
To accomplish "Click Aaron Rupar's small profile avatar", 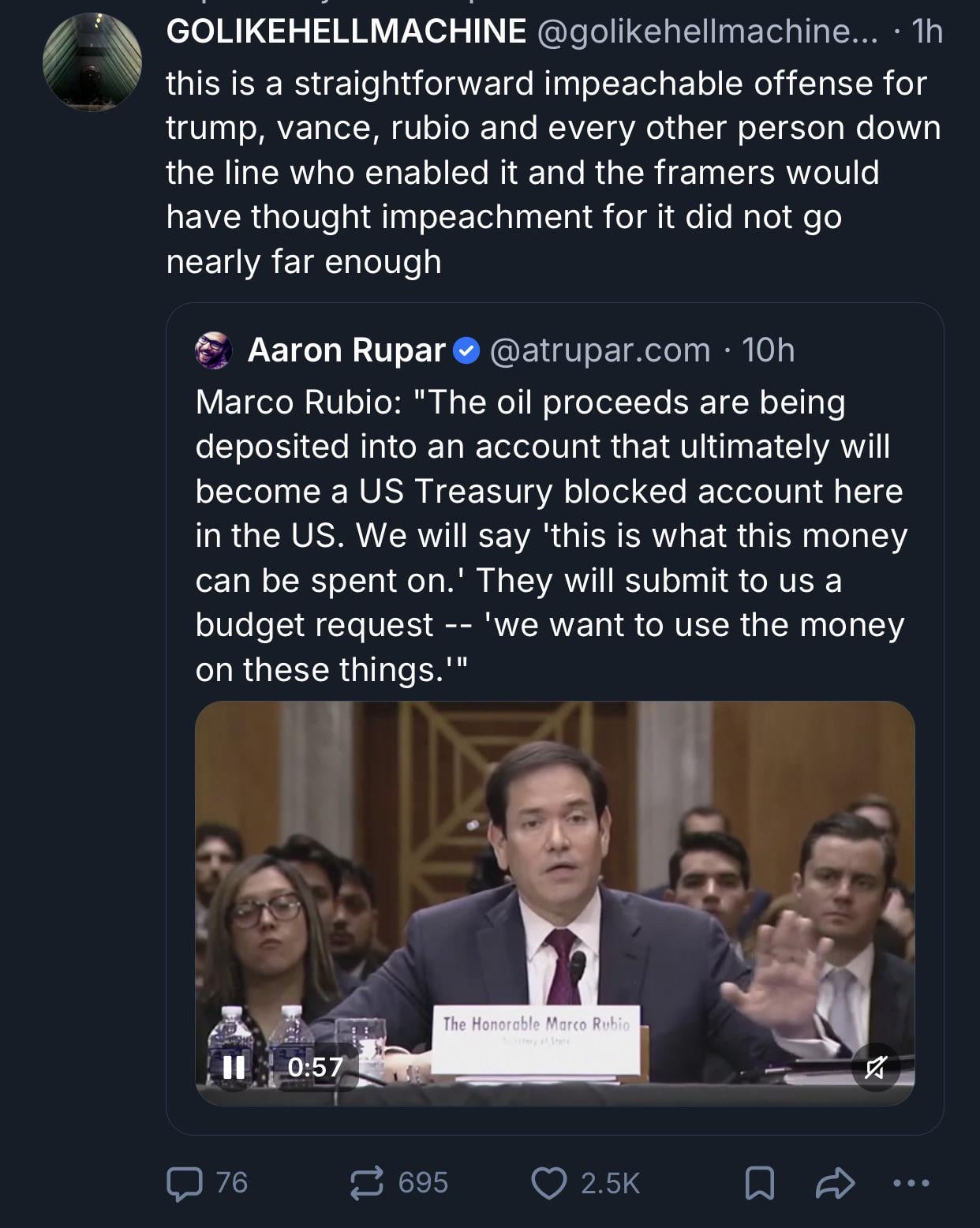I will (x=214, y=350).
